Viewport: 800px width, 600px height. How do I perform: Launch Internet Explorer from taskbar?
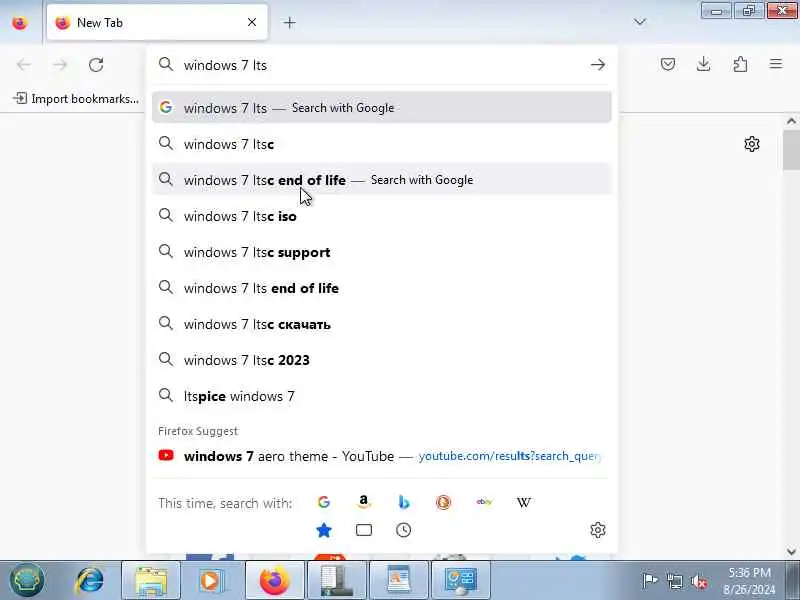[x=90, y=580]
